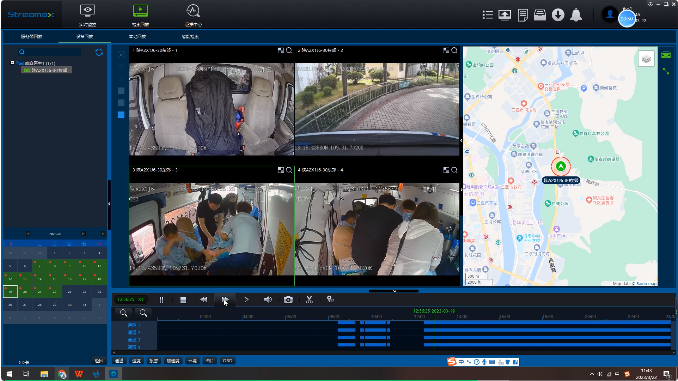Click the green card icon right of map
This screenshot has width=678, height=381.
pyautogui.click(x=666, y=55)
